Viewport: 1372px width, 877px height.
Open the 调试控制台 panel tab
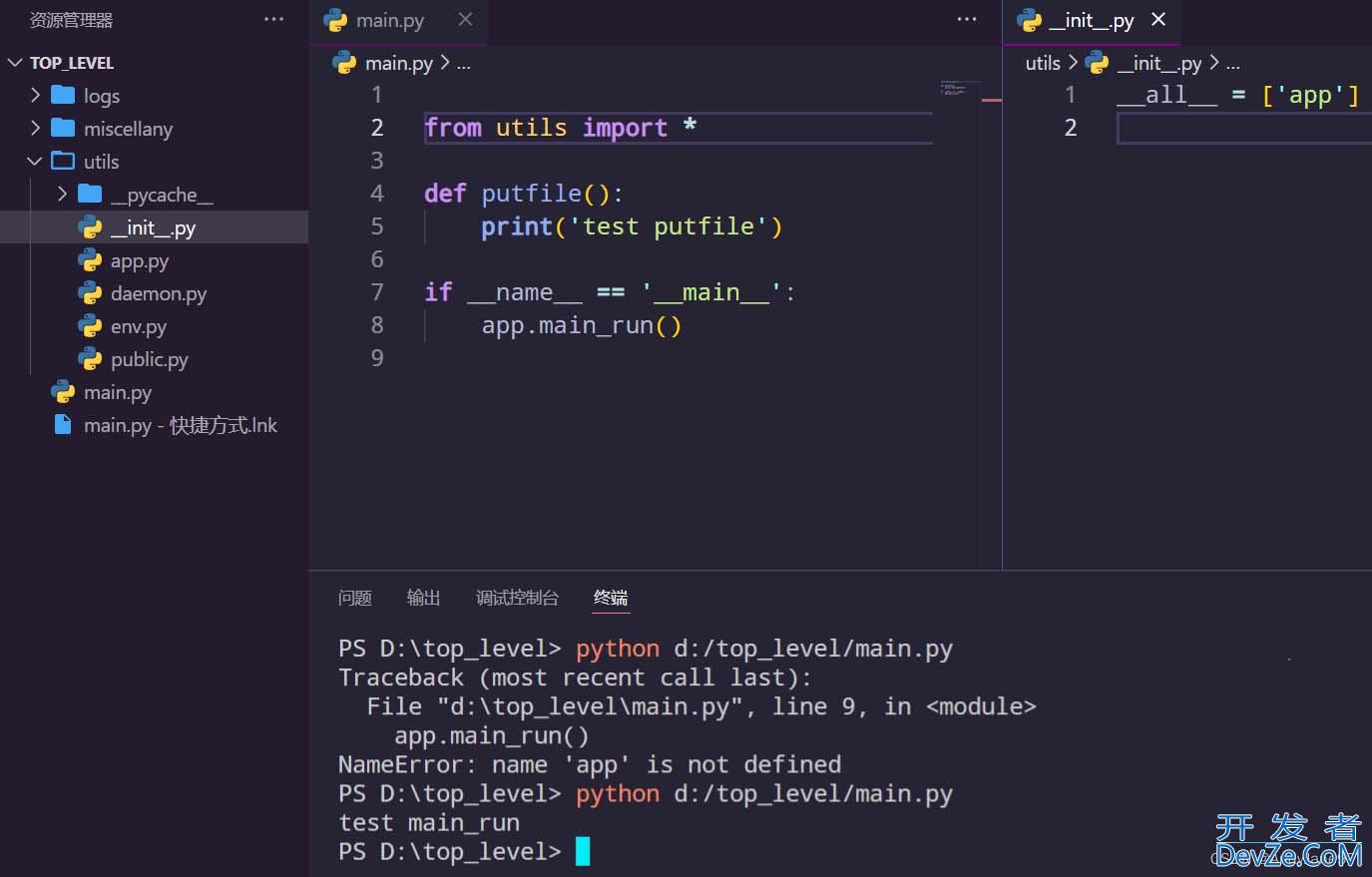click(517, 598)
